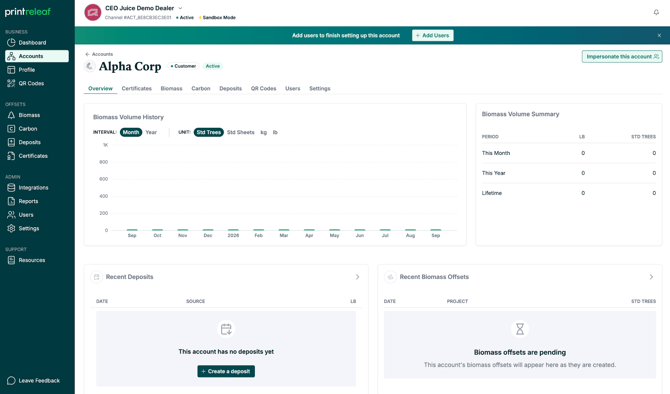Set chart unit to Std Sheets
670x394 pixels.
tap(241, 132)
